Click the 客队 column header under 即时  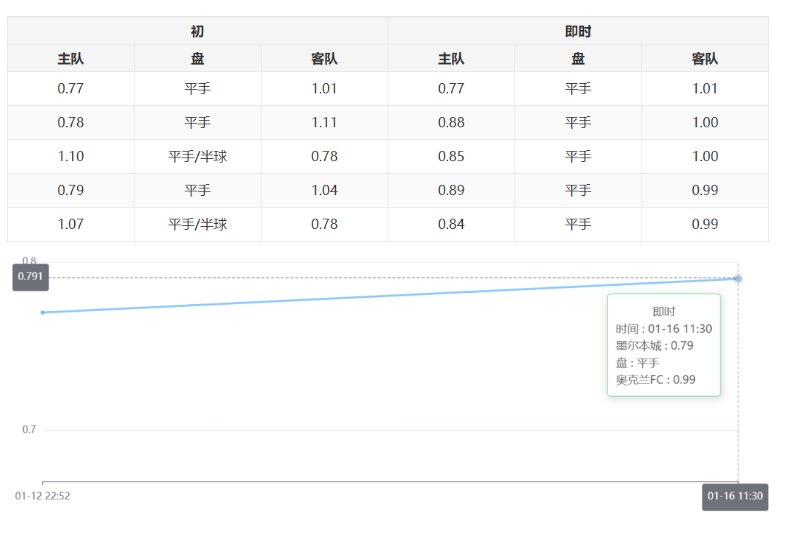coord(704,59)
